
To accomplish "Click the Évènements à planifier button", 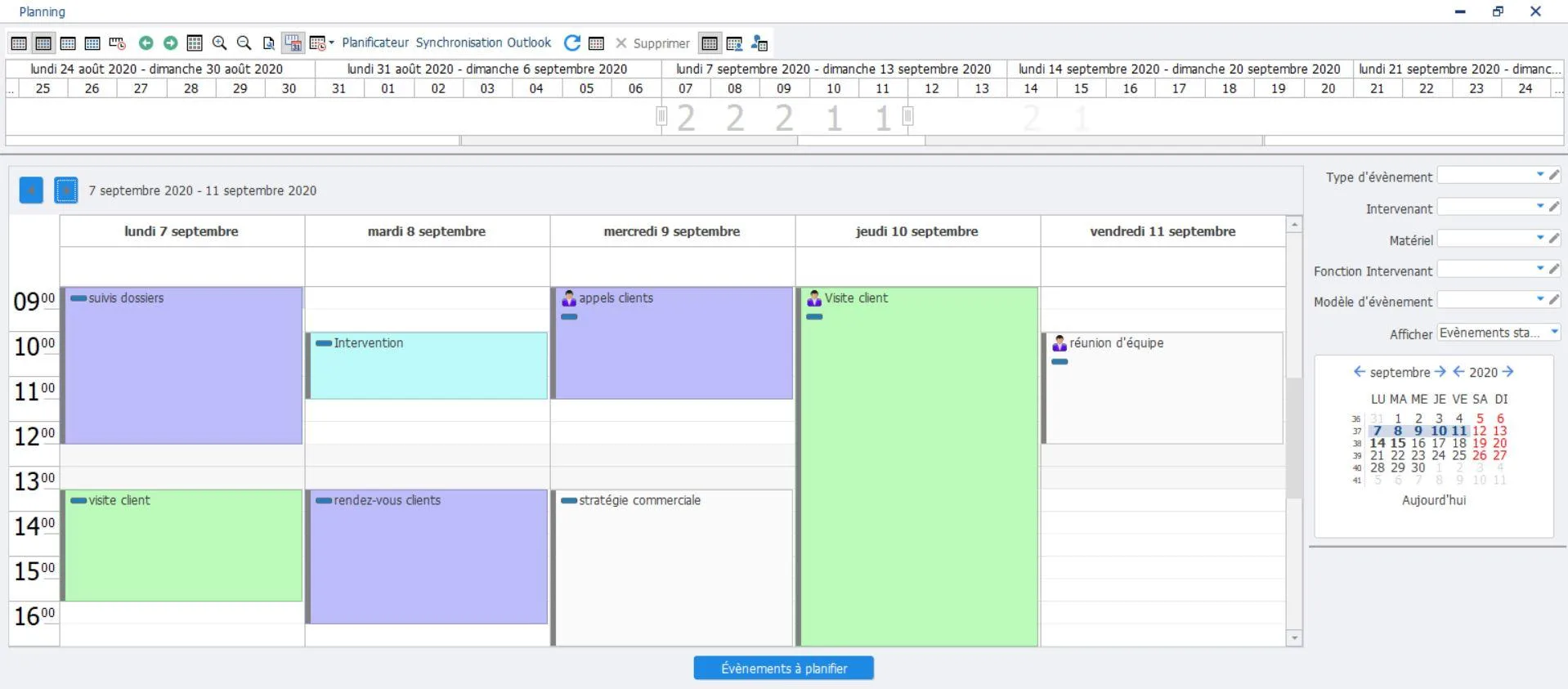I will point(783,669).
